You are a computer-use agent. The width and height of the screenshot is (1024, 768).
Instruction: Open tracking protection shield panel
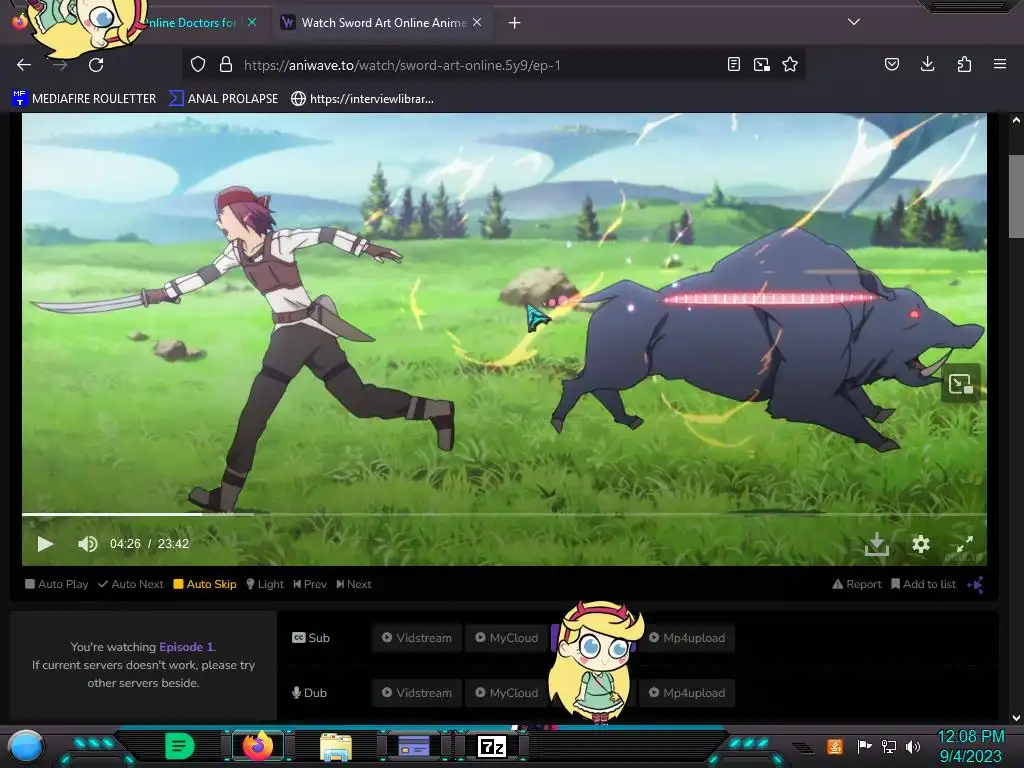[x=198, y=65]
